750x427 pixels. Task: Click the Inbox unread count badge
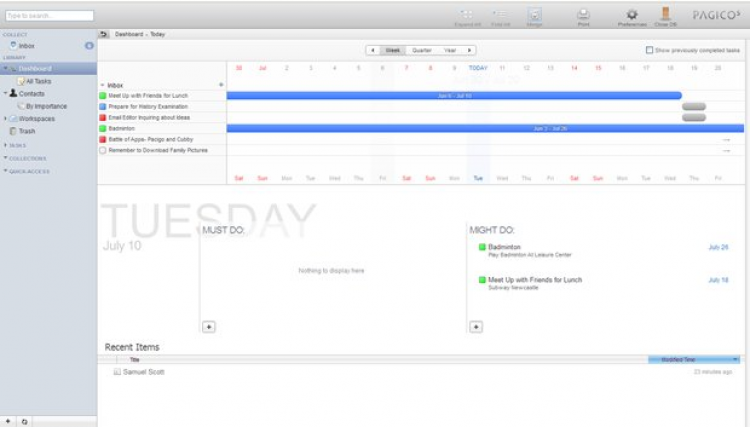89,45
